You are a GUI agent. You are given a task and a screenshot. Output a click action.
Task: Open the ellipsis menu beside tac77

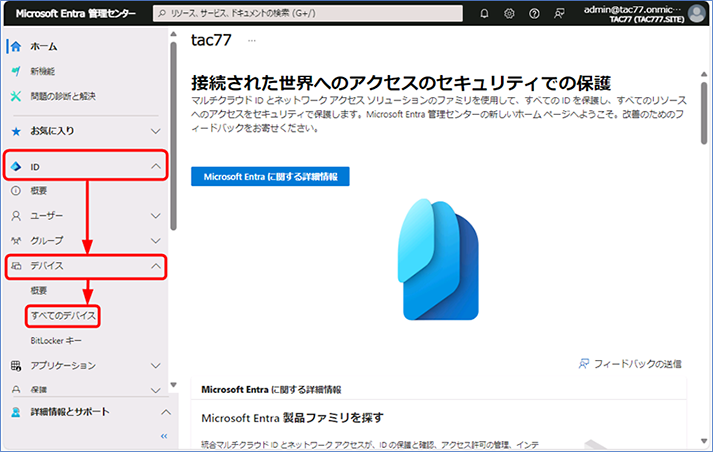[x=251, y=41]
